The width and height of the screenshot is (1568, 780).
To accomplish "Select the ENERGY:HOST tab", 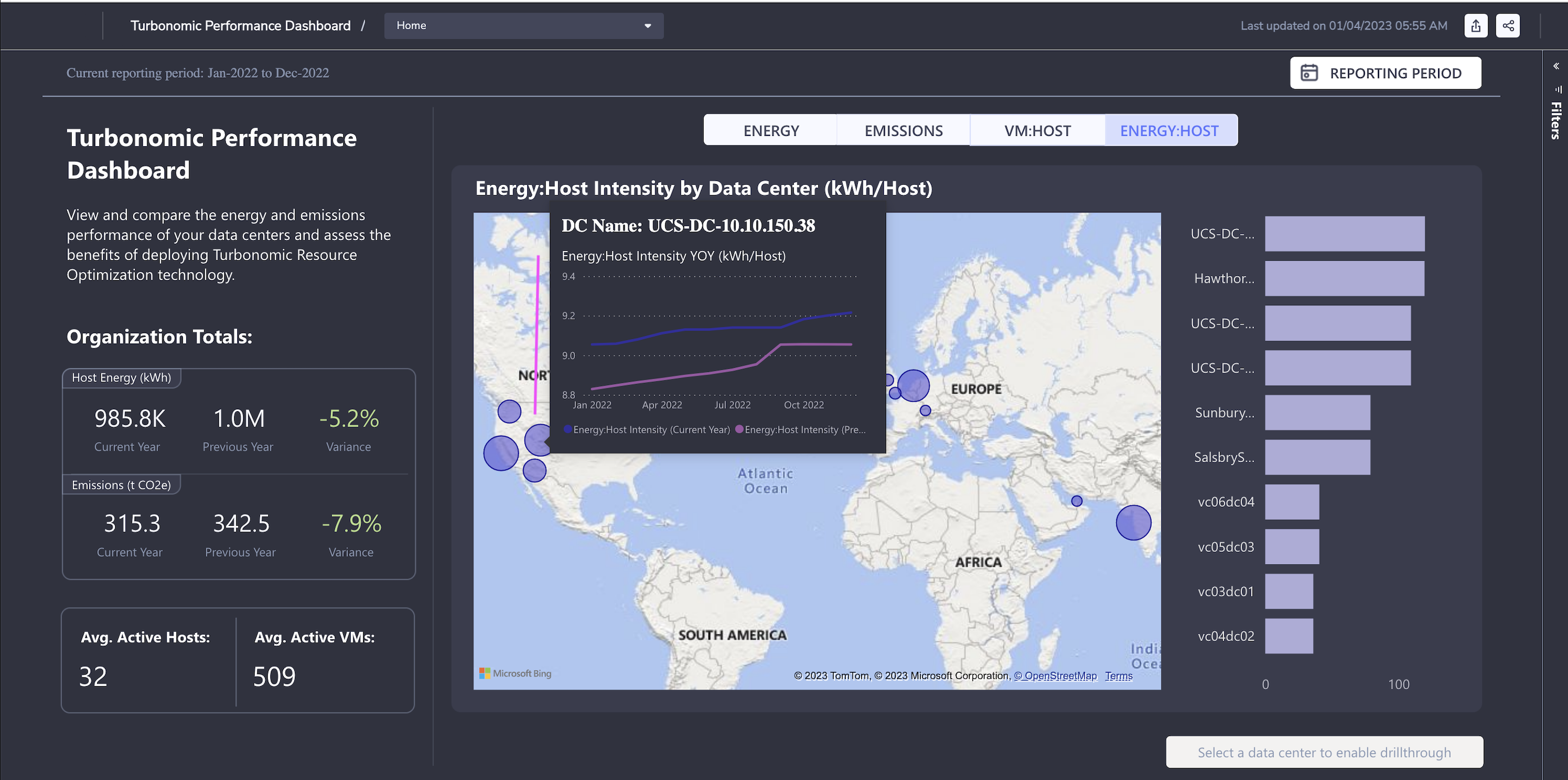I will 1169,130.
